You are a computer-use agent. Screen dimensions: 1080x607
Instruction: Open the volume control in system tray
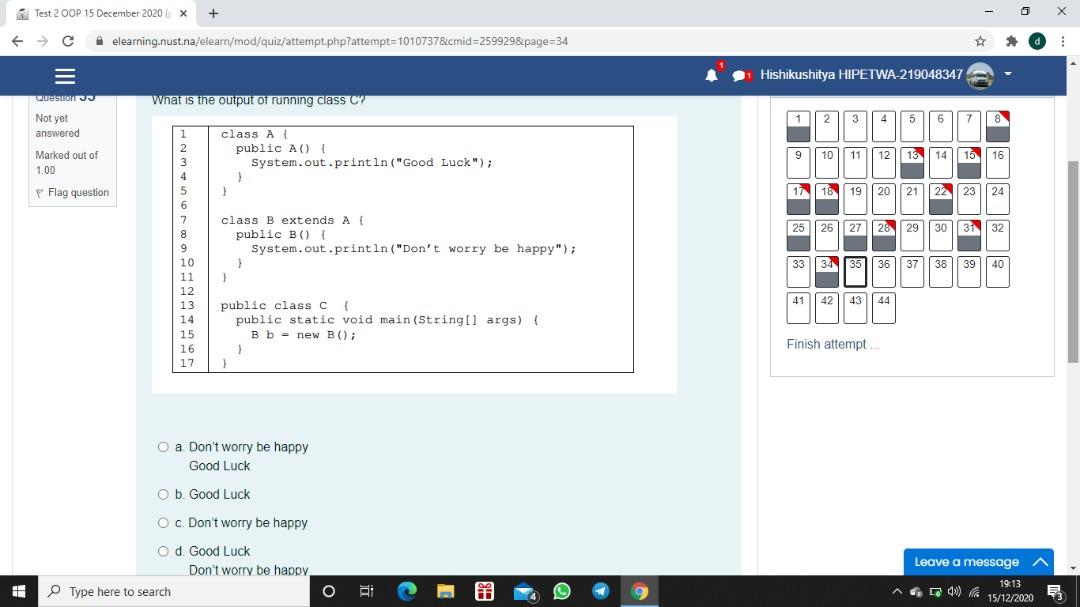pyautogui.click(x=954, y=591)
